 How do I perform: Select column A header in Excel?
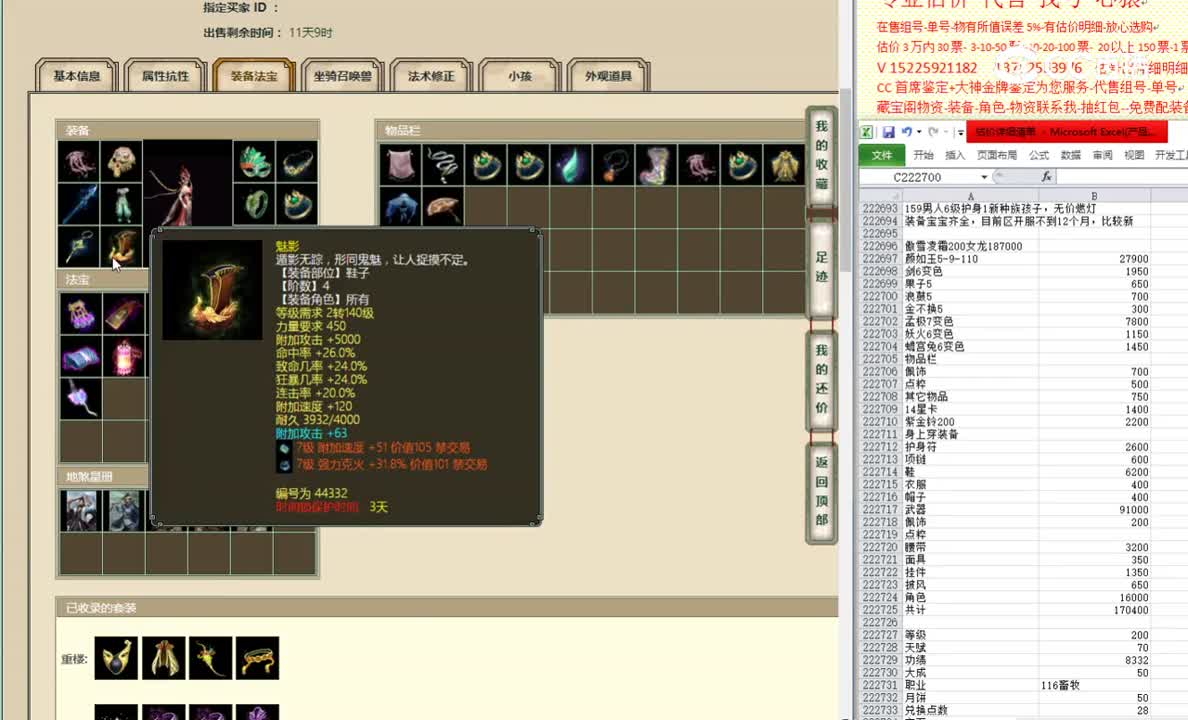[970, 196]
